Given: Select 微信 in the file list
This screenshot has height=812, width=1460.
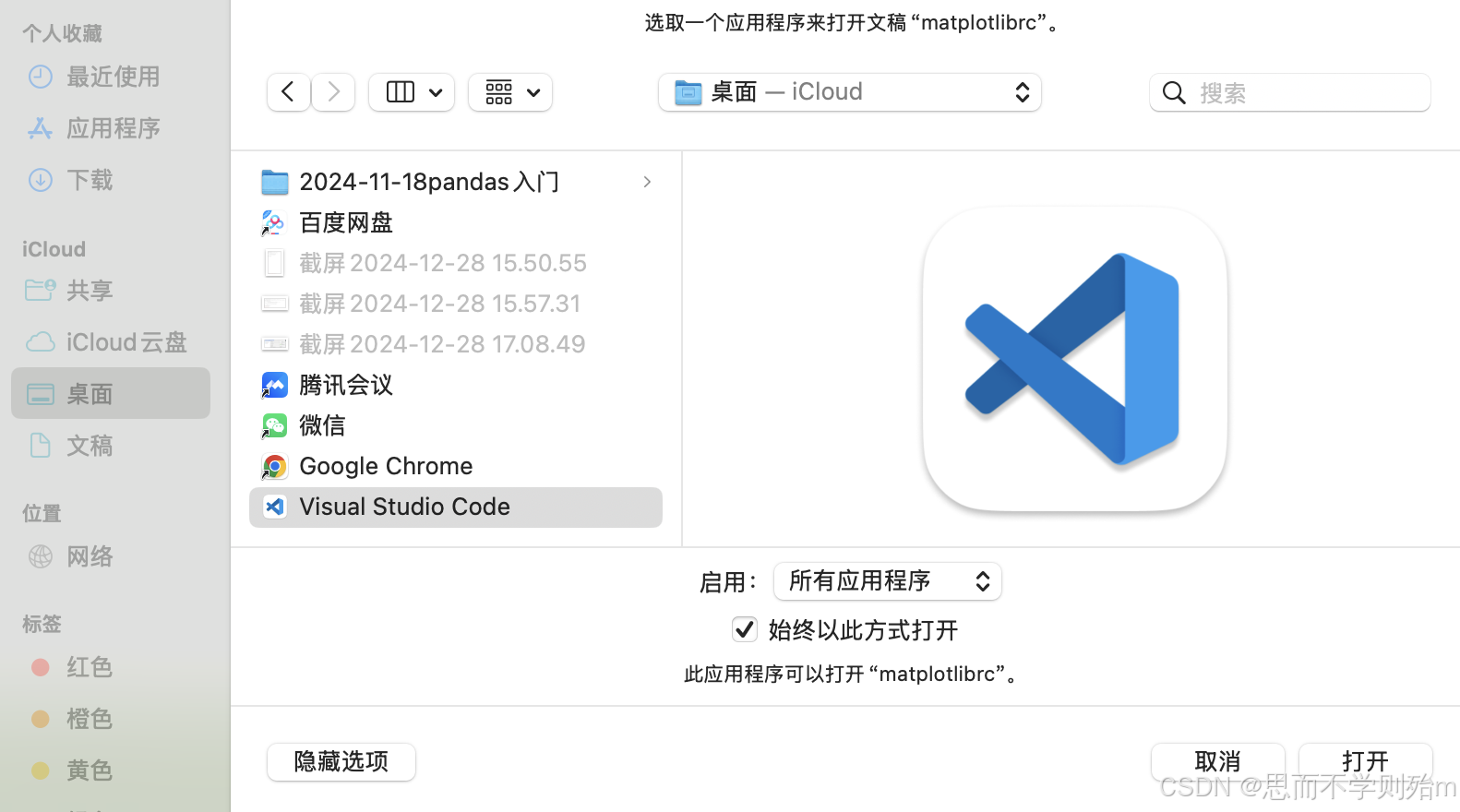Looking at the screenshot, I should tap(456, 425).
